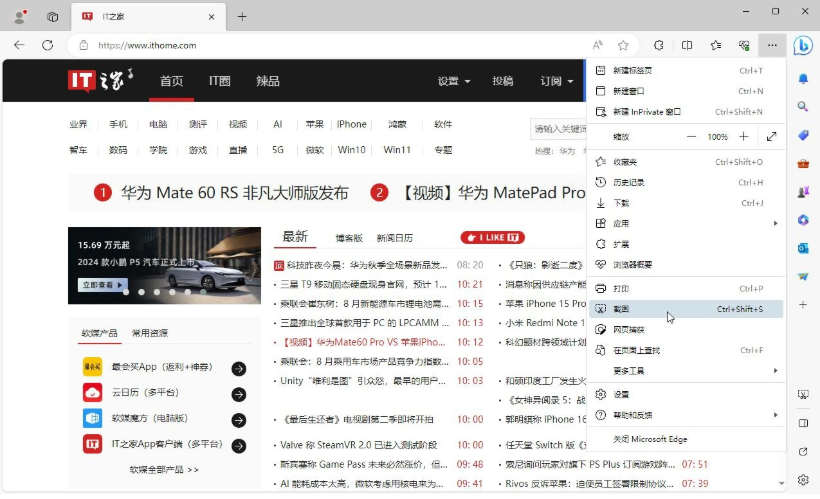Open the sidebar notifications bell
This screenshot has height=499, width=820.
[x=803, y=79]
